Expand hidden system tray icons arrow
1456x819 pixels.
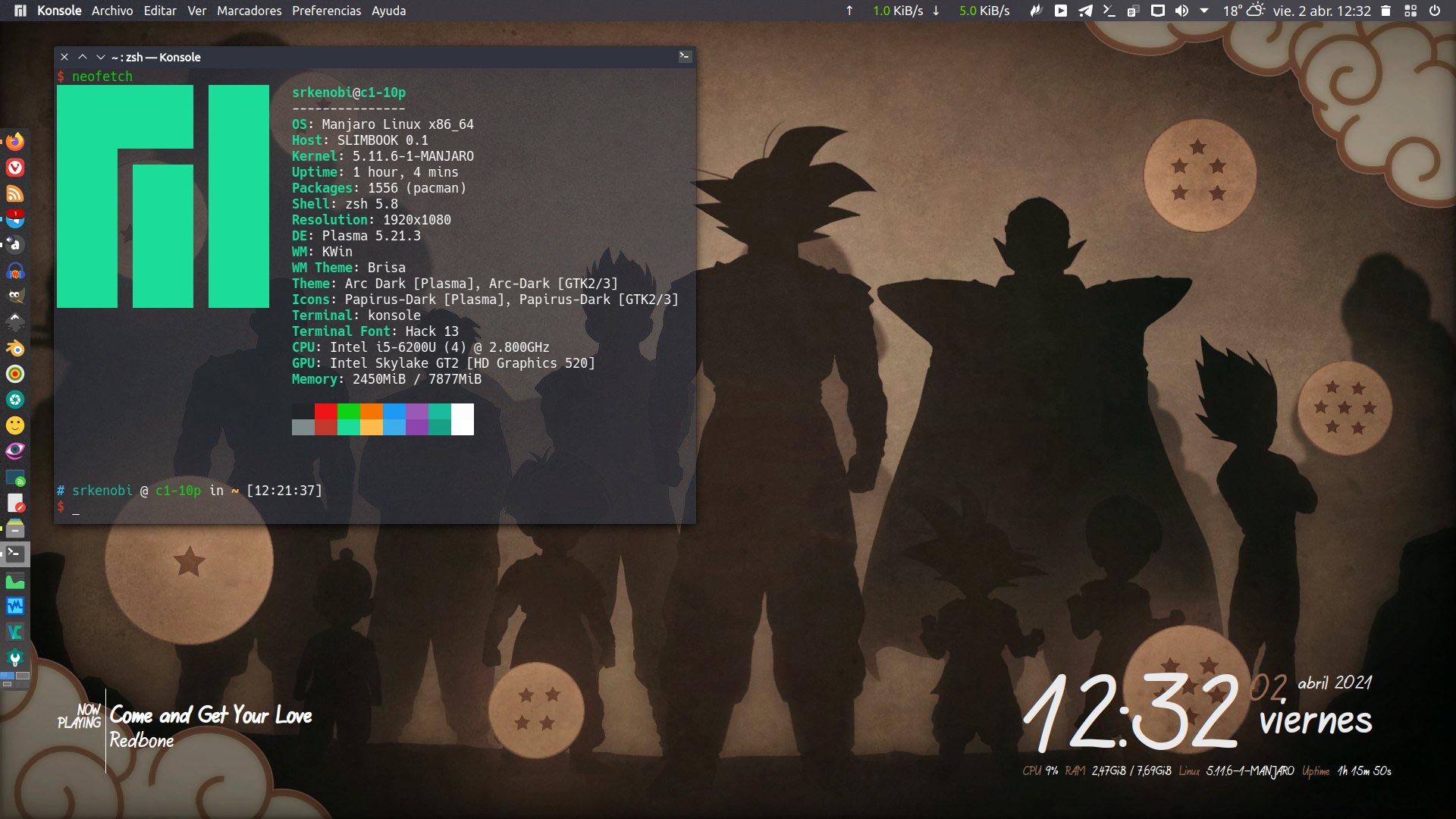point(1204,11)
